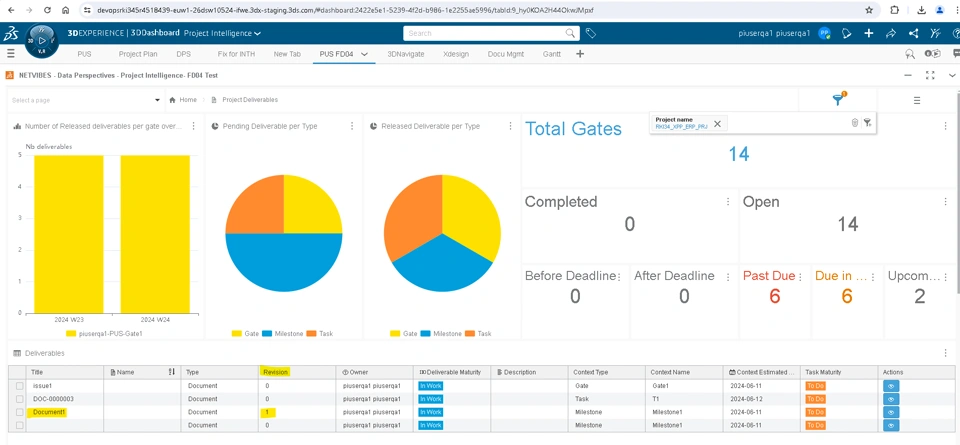
Task: Open the Select a page dropdown
Action: pyautogui.click(x=86, y=100)
